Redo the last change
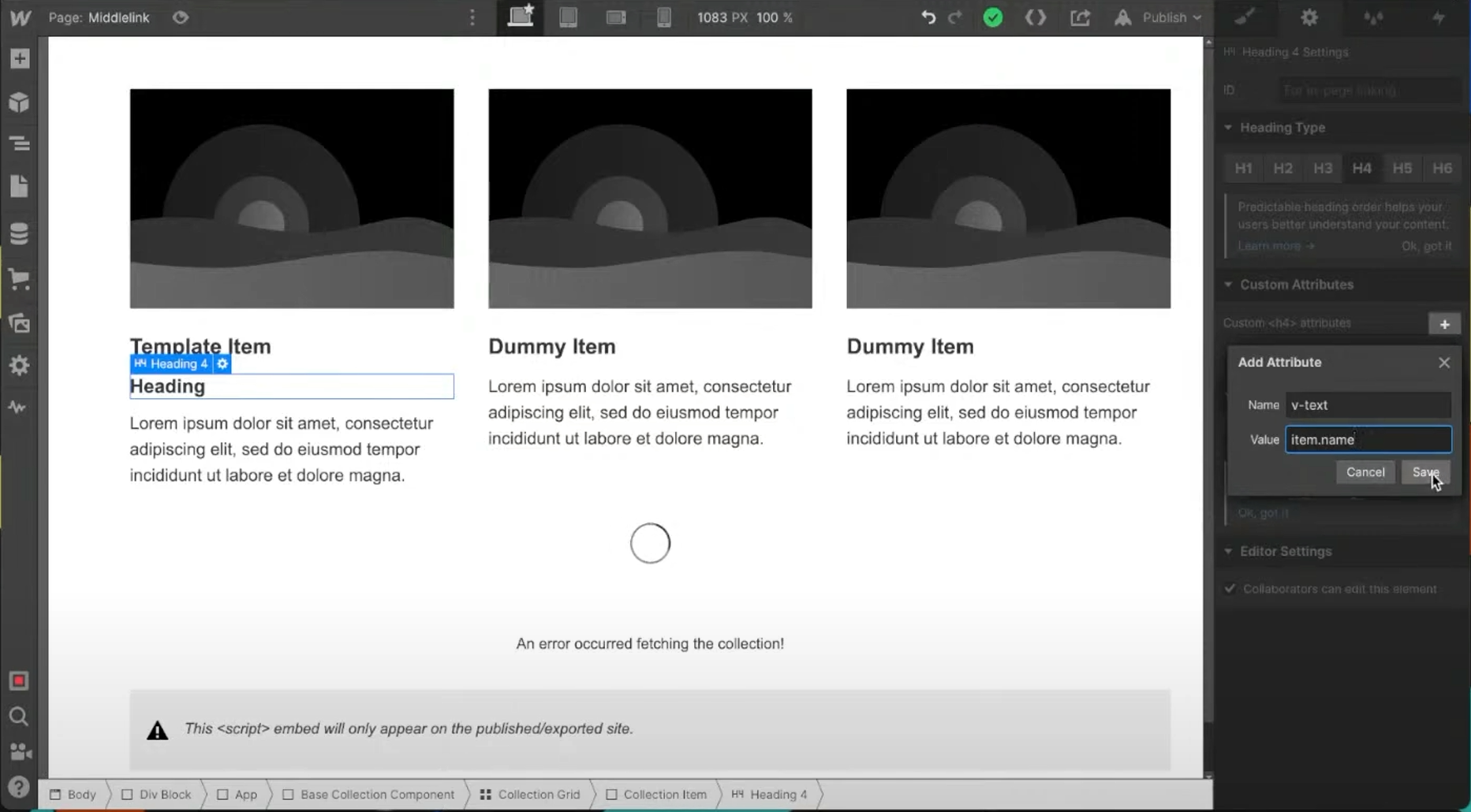 tap(955, 17)
